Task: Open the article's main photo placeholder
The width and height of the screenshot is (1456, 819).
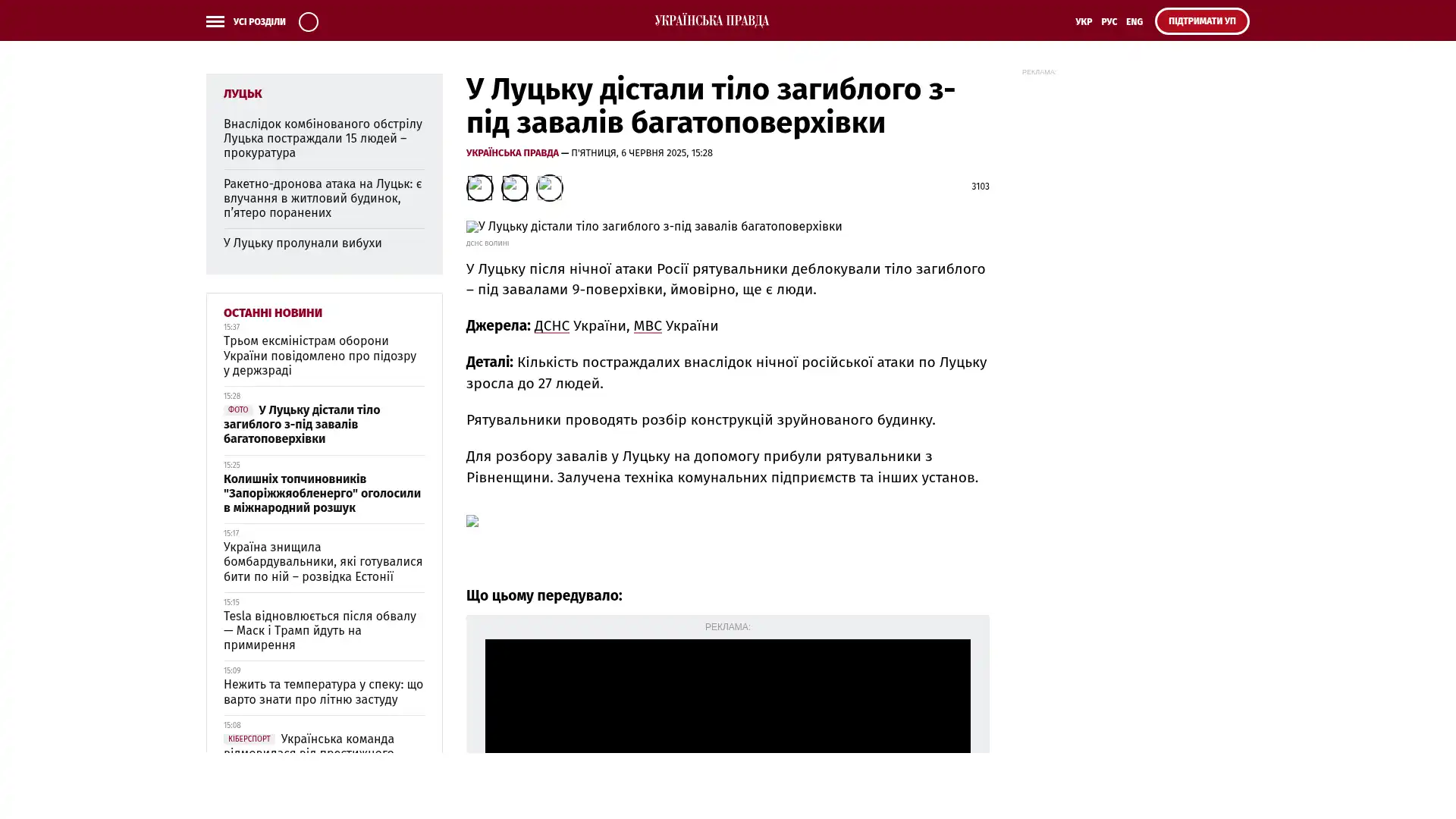Action: pyautogui.click(x=654, y=227)
